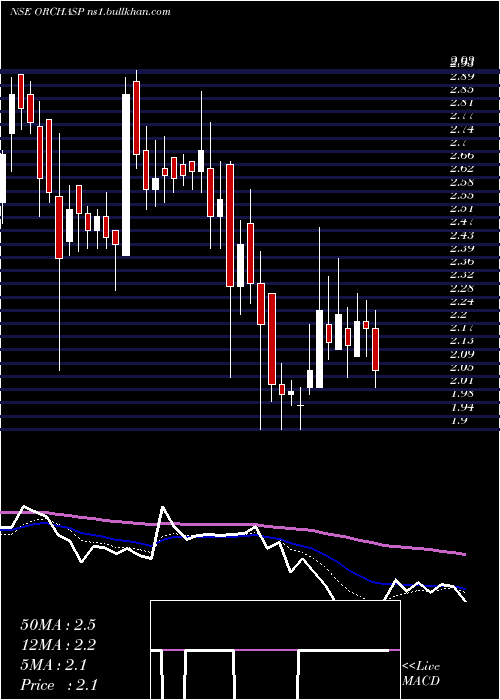Click the 2.7 price axis label
500x700 pixels.
coord(458,142)
